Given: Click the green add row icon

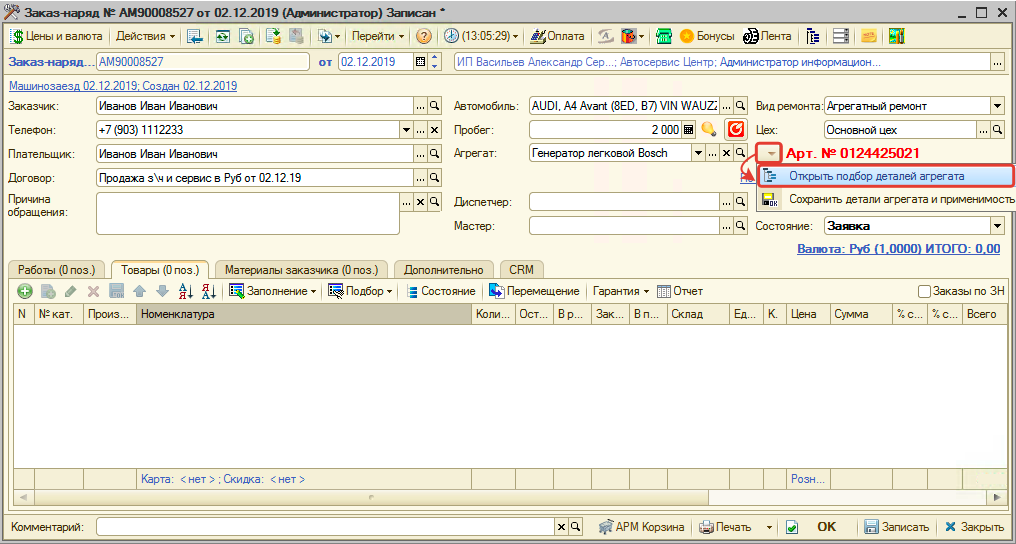Looking at the screenshot, I should (24, 291).
